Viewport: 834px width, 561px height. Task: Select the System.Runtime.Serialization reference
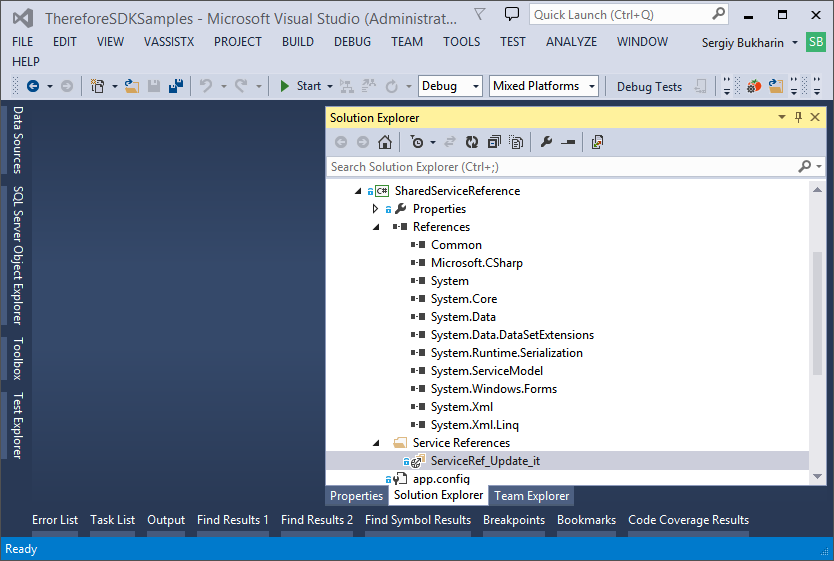[x=506, y=353]
